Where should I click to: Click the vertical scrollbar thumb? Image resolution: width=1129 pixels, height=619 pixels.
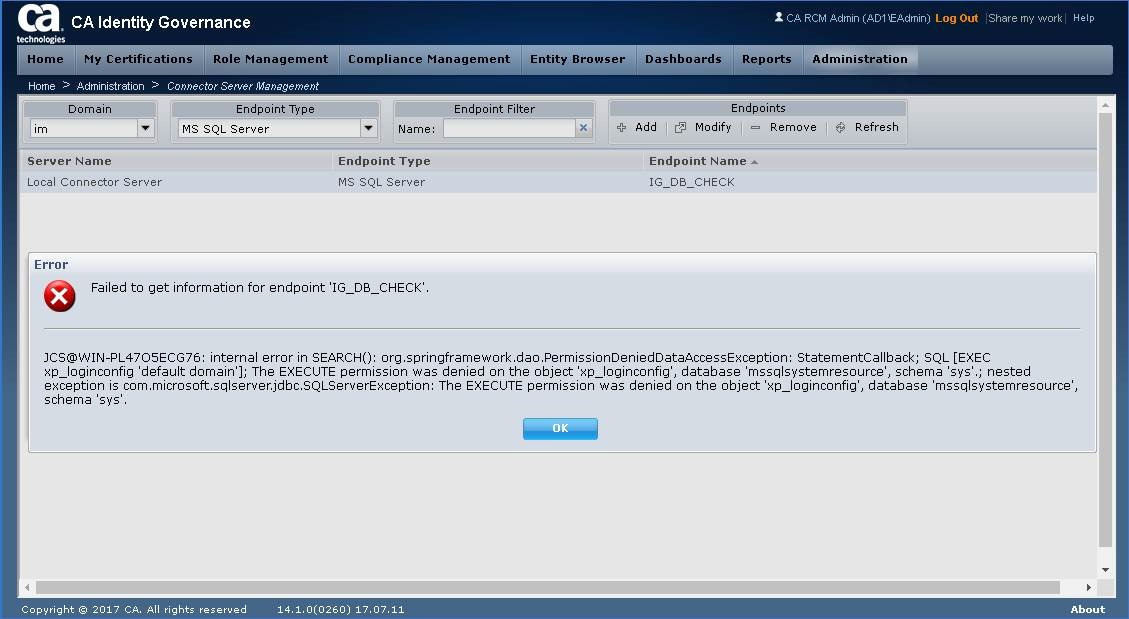pos(1105,330)
